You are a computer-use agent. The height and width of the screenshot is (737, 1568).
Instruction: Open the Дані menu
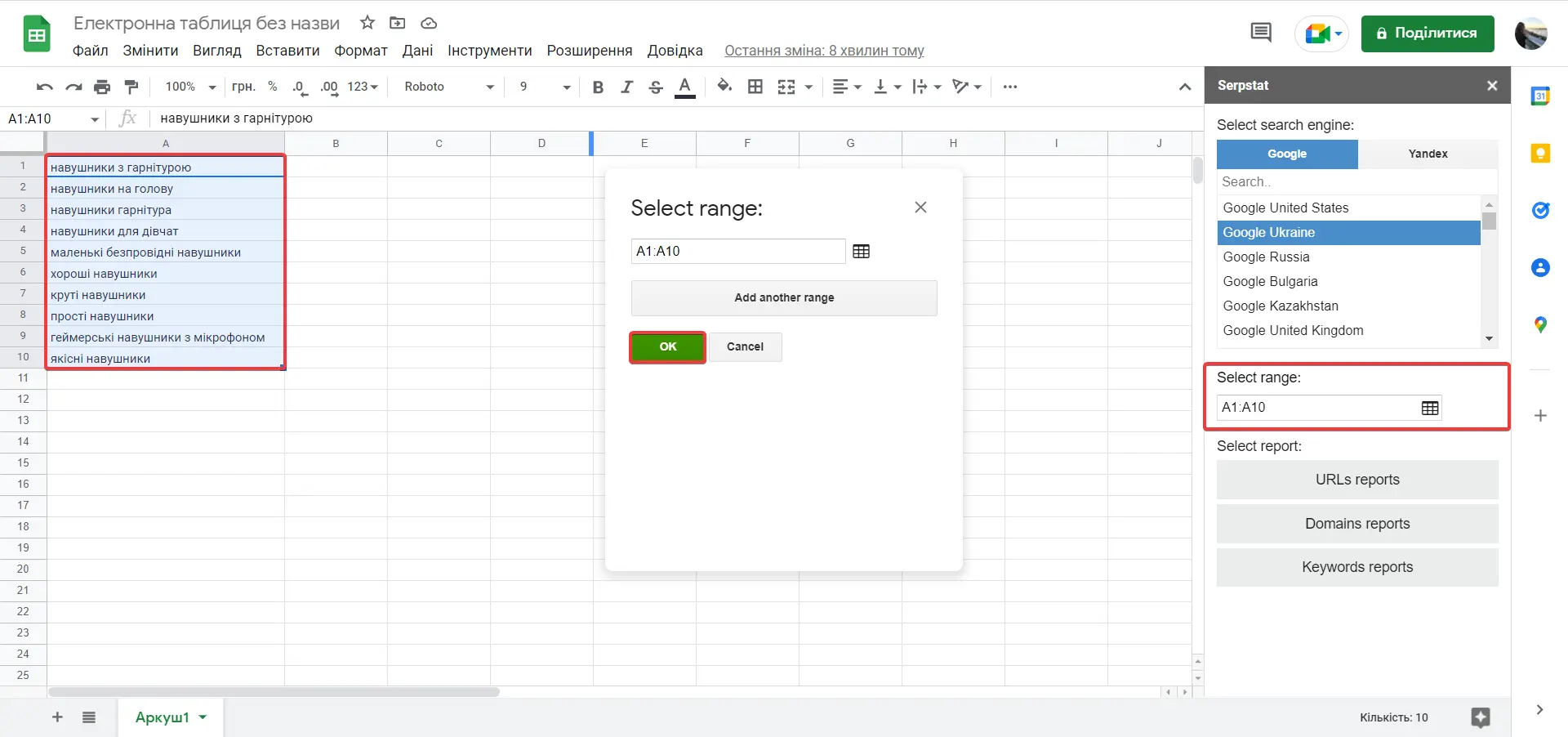point(417,51)
